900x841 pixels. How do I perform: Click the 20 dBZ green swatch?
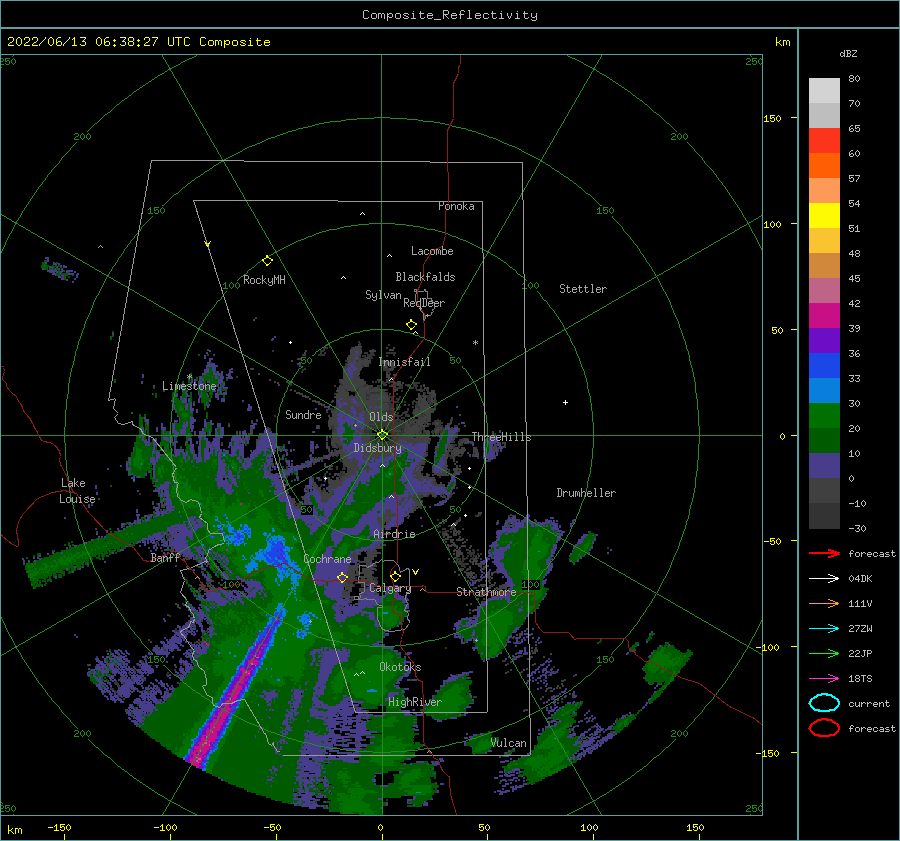pos(824,441)
